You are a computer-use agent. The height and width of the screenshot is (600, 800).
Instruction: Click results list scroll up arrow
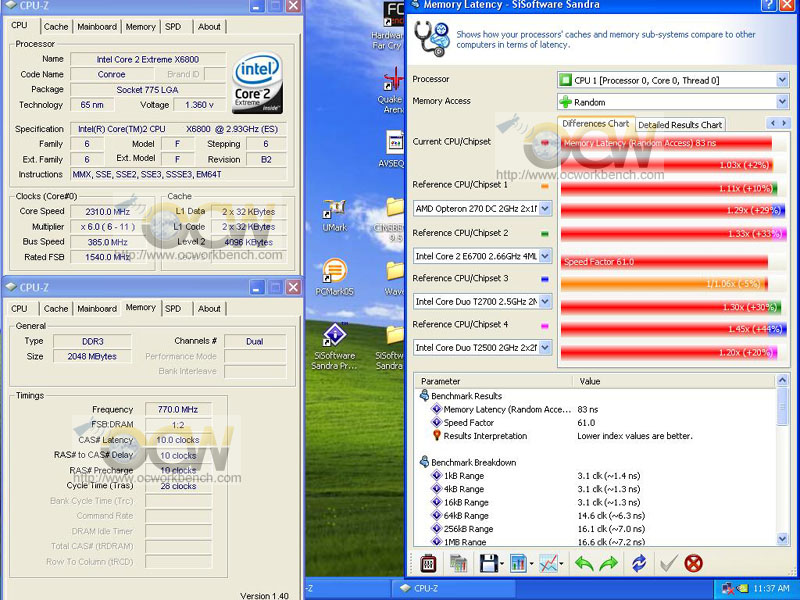pyautogui.click(x=782, y=380)
